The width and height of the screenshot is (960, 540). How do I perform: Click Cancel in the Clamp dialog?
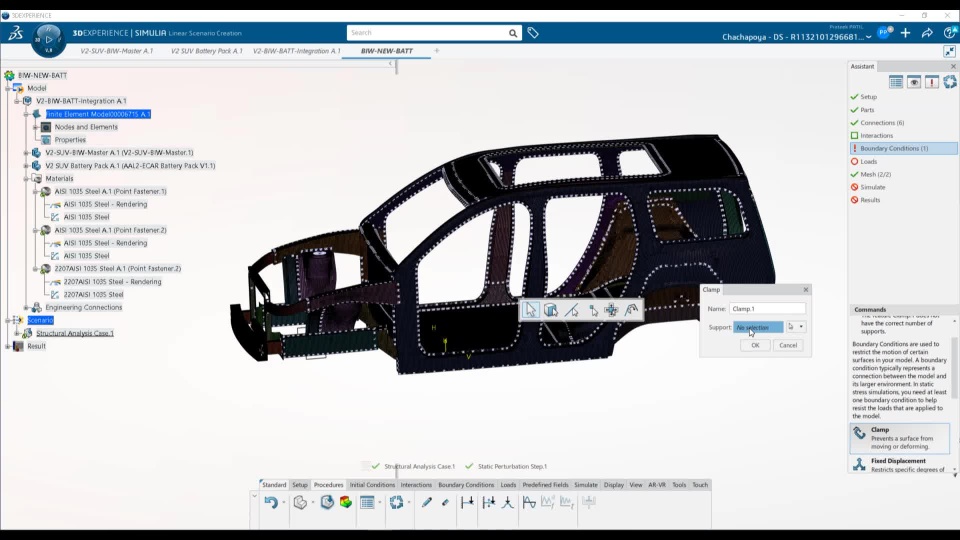[x=788, y=345]
